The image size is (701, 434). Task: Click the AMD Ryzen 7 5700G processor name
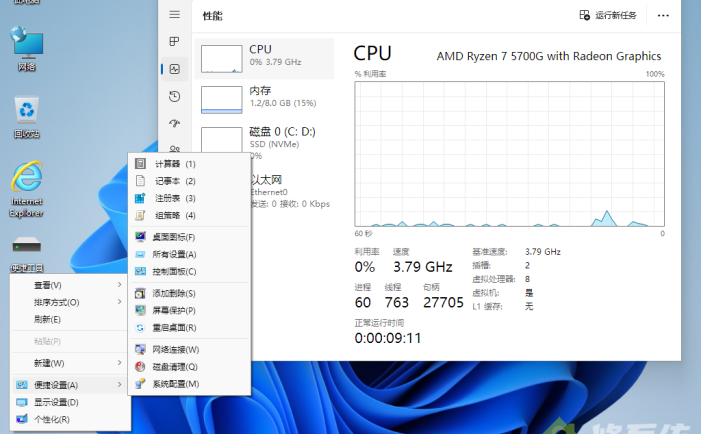tap(549, 56)
